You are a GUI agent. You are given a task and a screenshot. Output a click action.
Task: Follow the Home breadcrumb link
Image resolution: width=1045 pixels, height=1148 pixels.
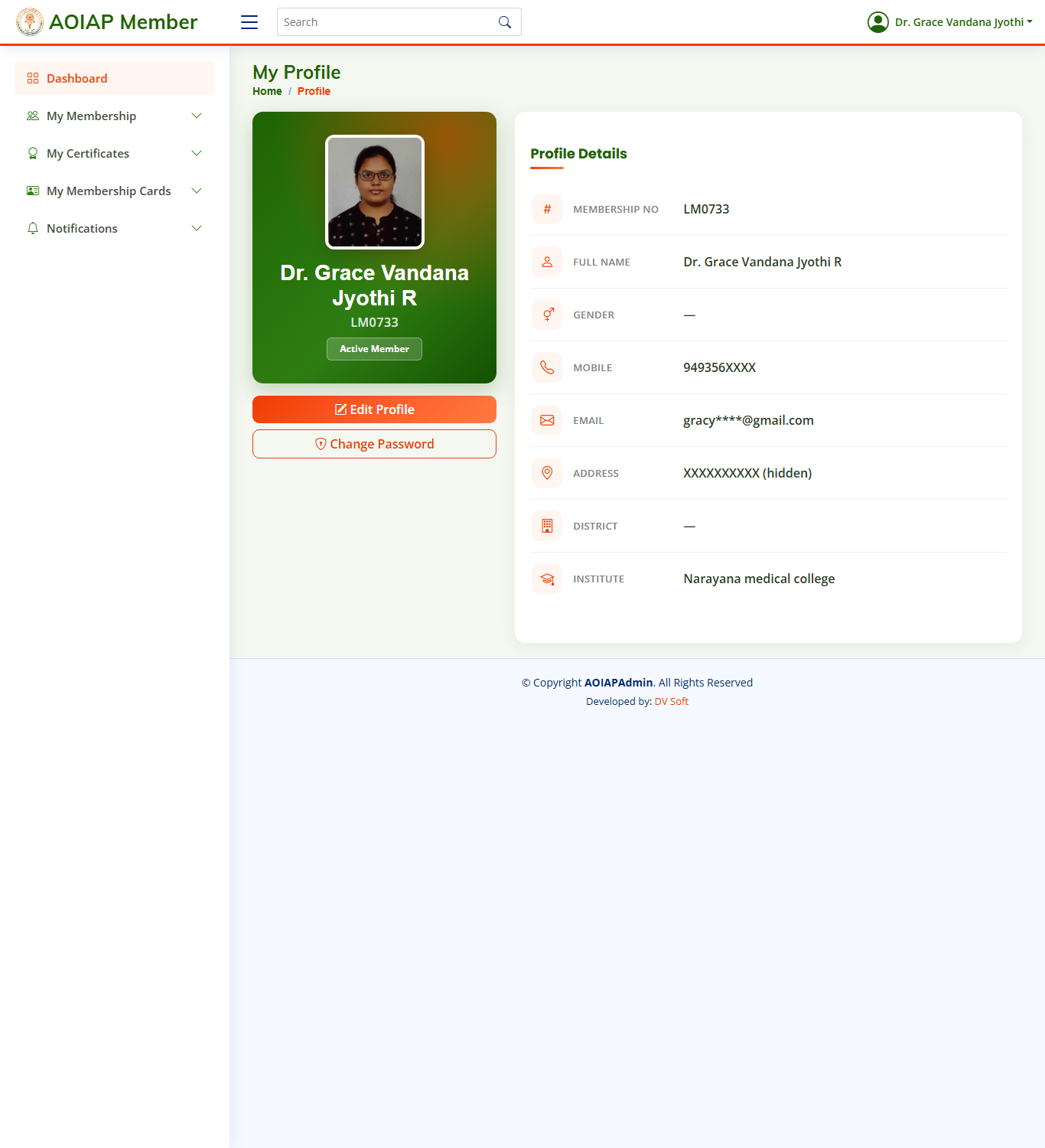click(x=267, y=91)
